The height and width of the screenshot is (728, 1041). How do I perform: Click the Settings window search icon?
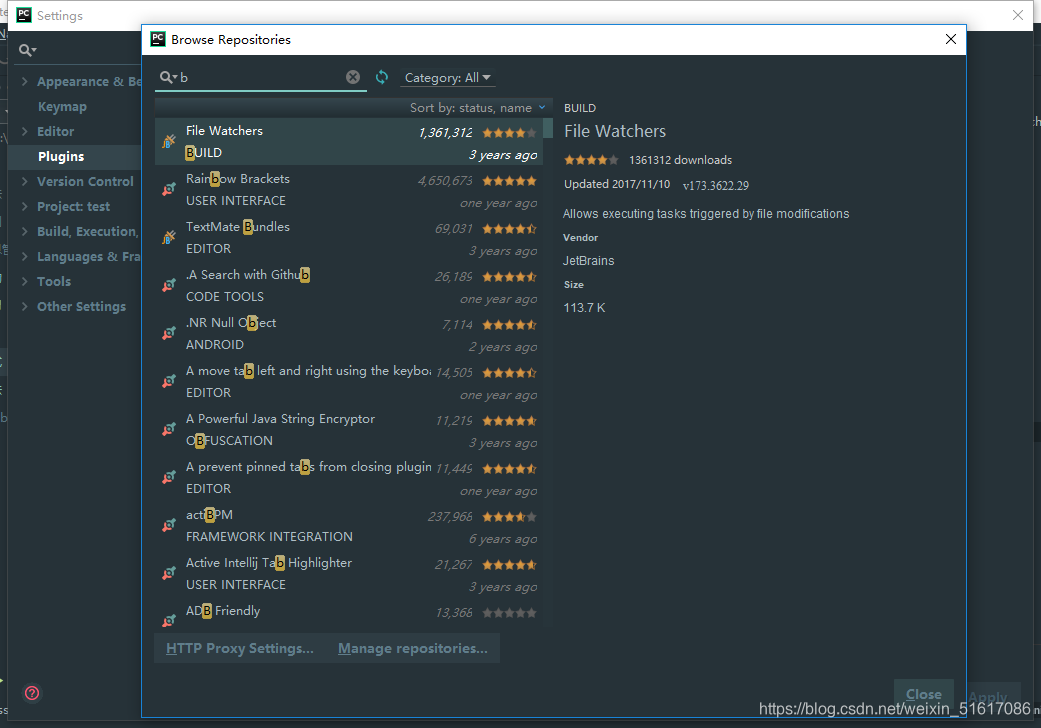point(27,50)
